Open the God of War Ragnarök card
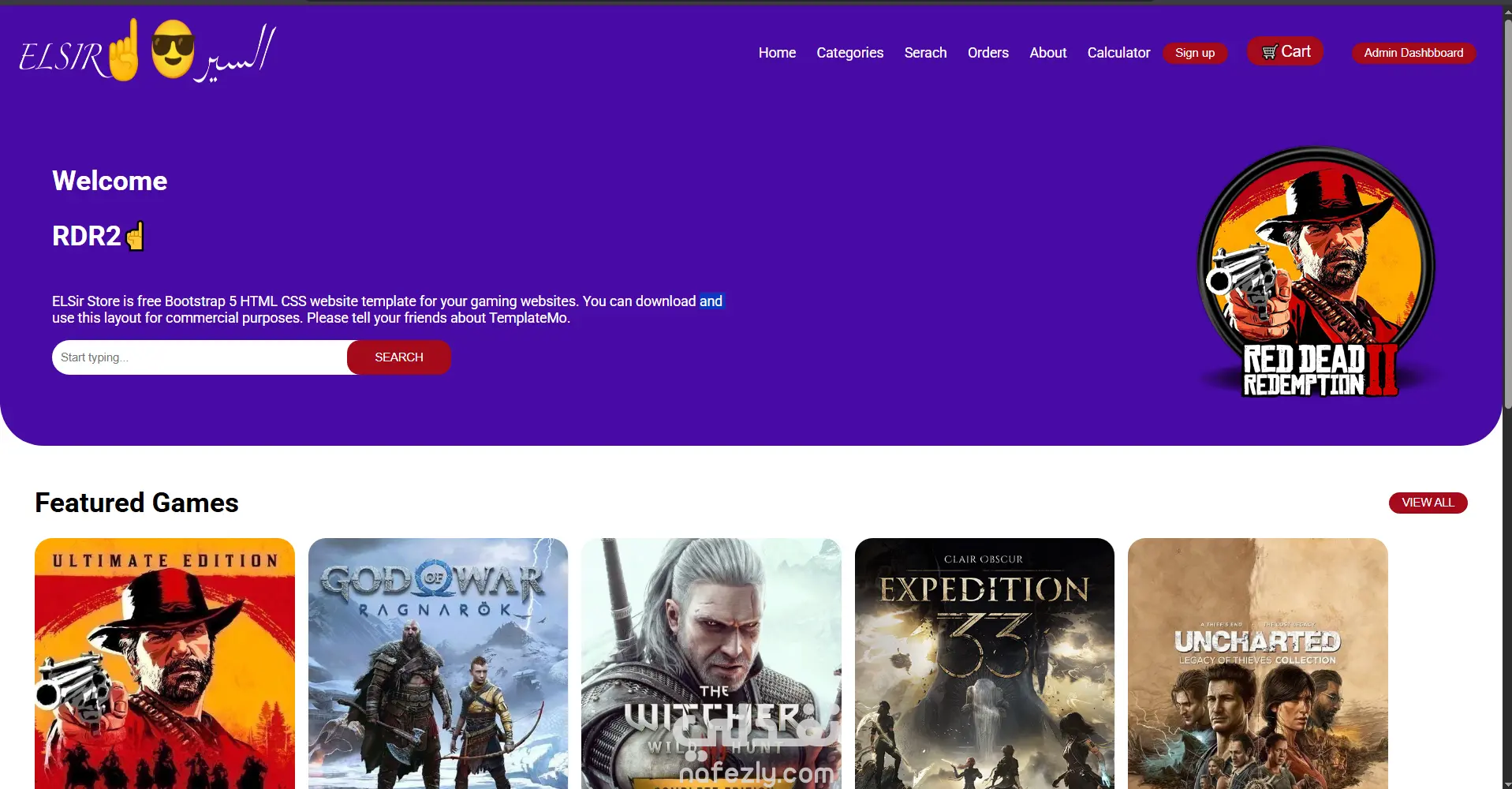The width and height of the screenshot is (1512, 789). coord(438,664)
